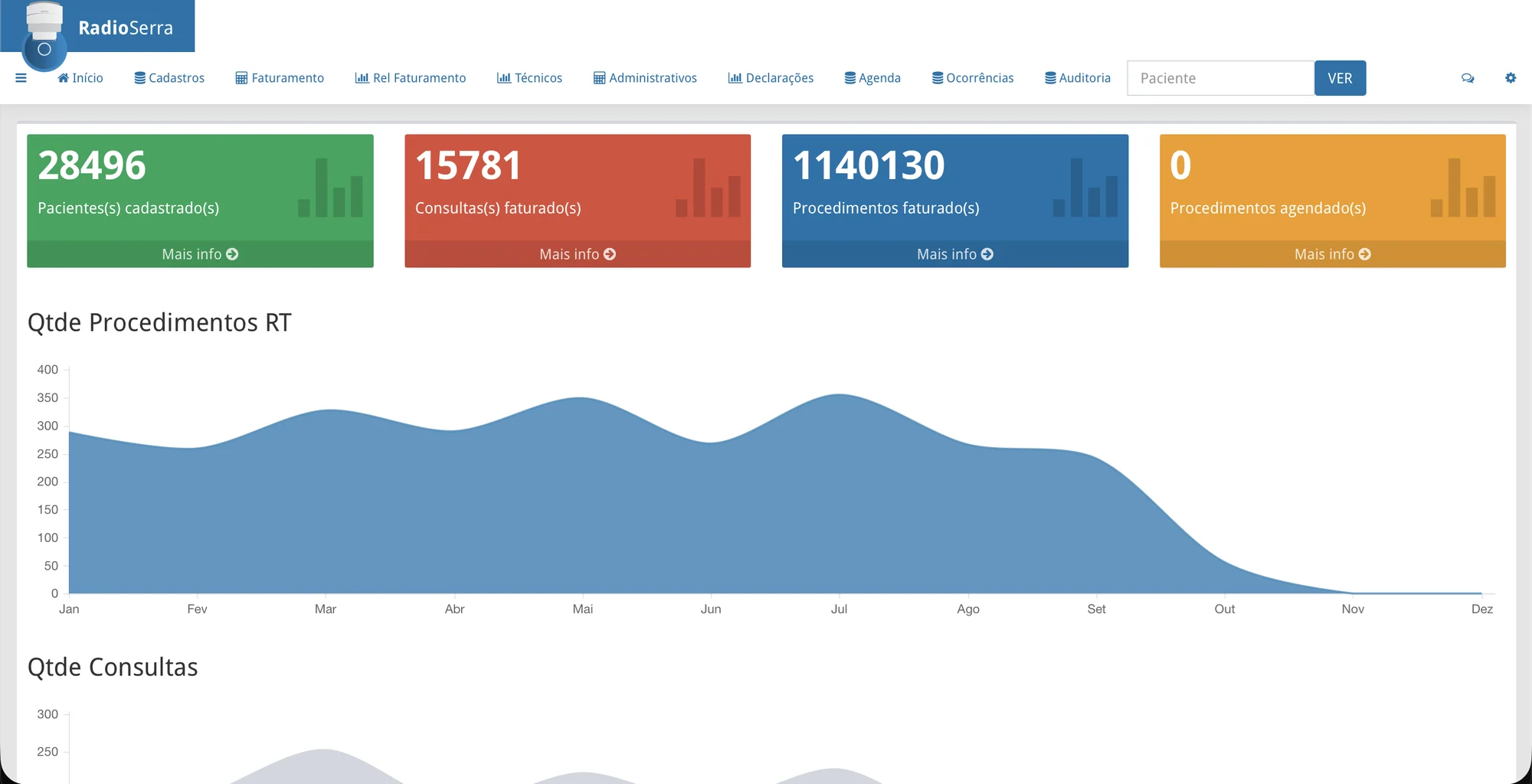Click the Out label on chart axis
This screenshot has height=784, width=1532.
click(x=1224, y=609)
